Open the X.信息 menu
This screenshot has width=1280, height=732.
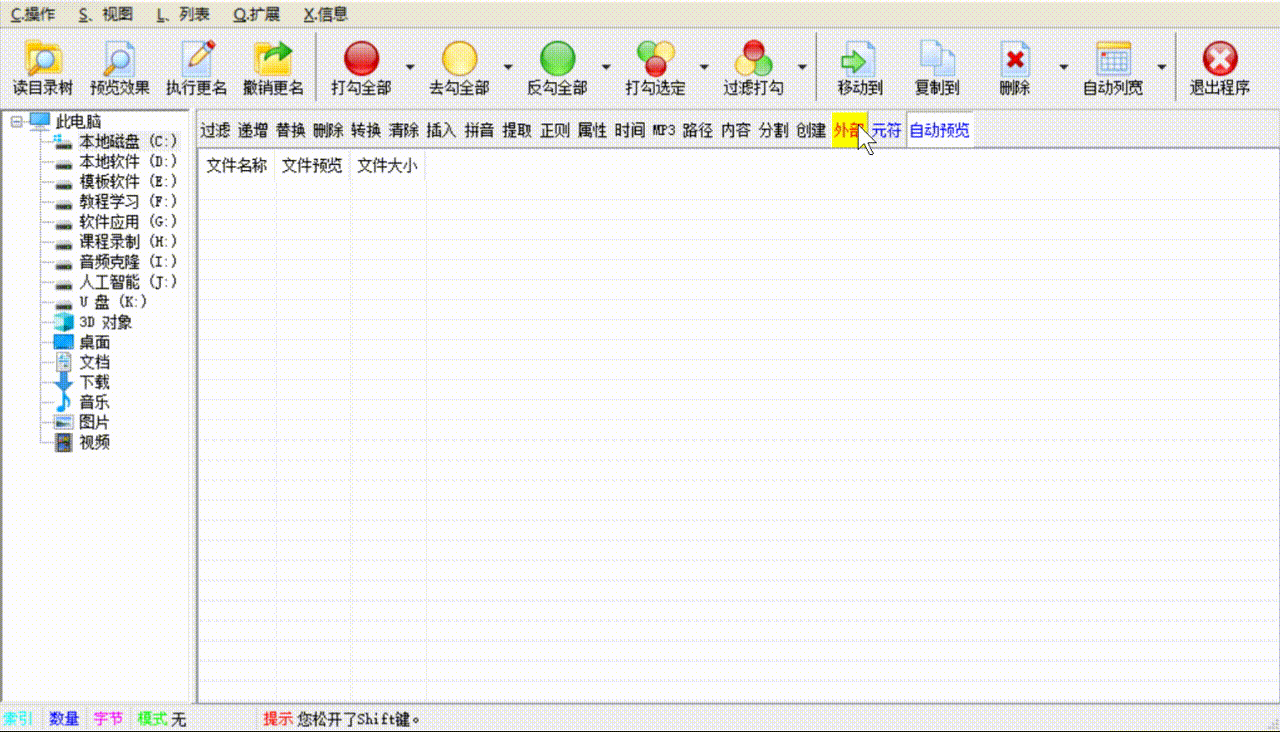pyautogui.click(x=325, y=14)
